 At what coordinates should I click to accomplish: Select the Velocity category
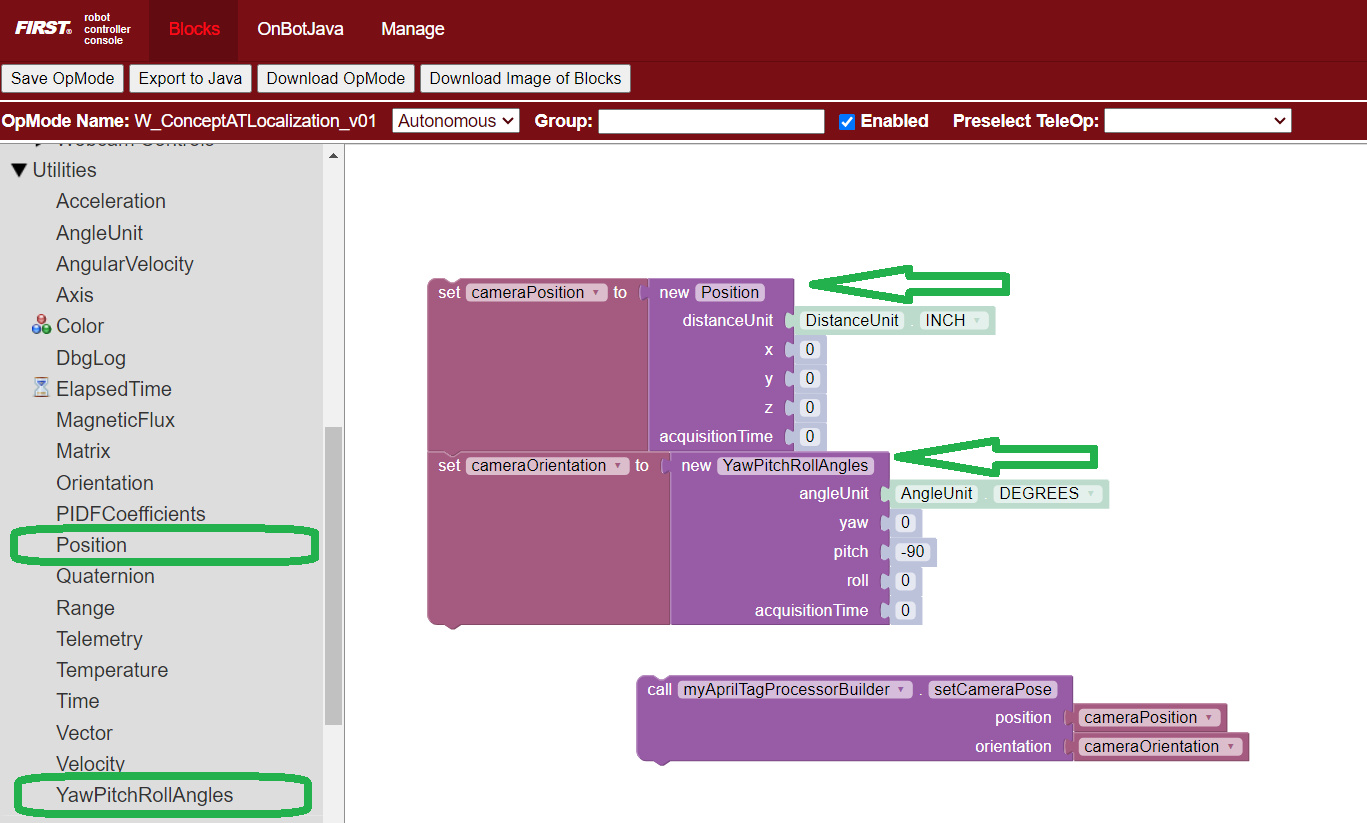(90, 764)
